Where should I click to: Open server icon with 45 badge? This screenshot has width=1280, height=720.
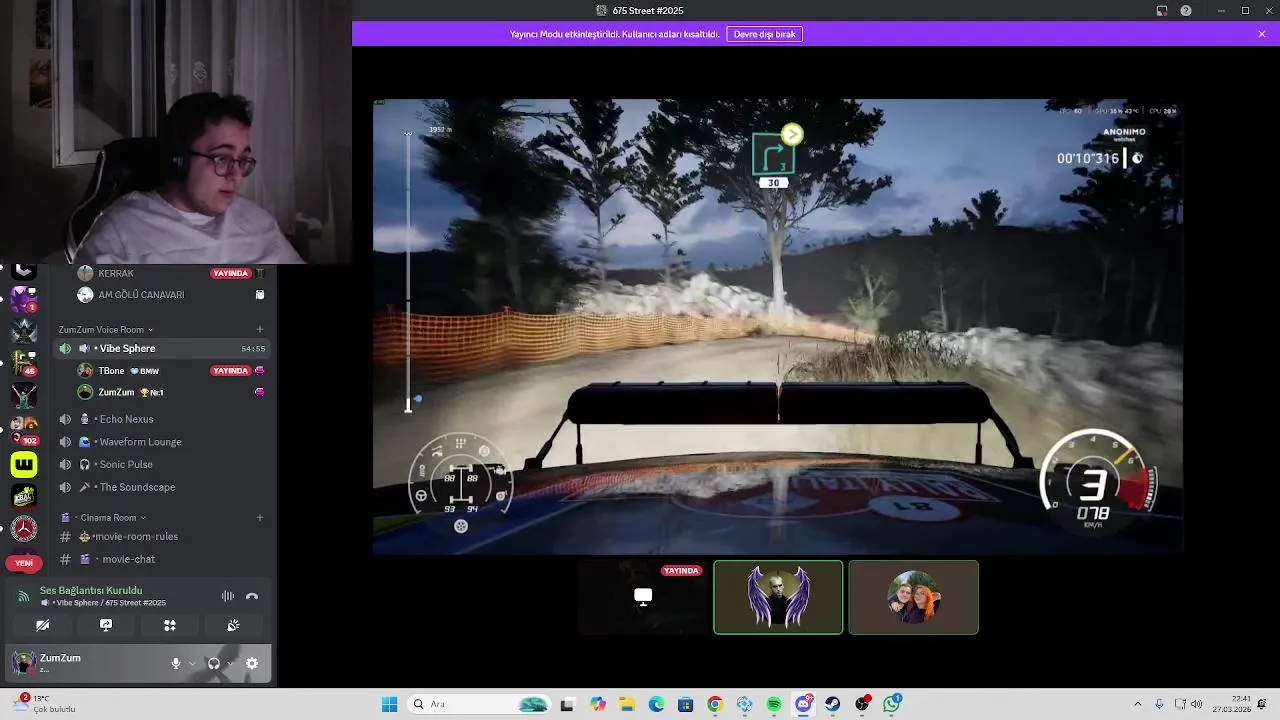point(24,363)
